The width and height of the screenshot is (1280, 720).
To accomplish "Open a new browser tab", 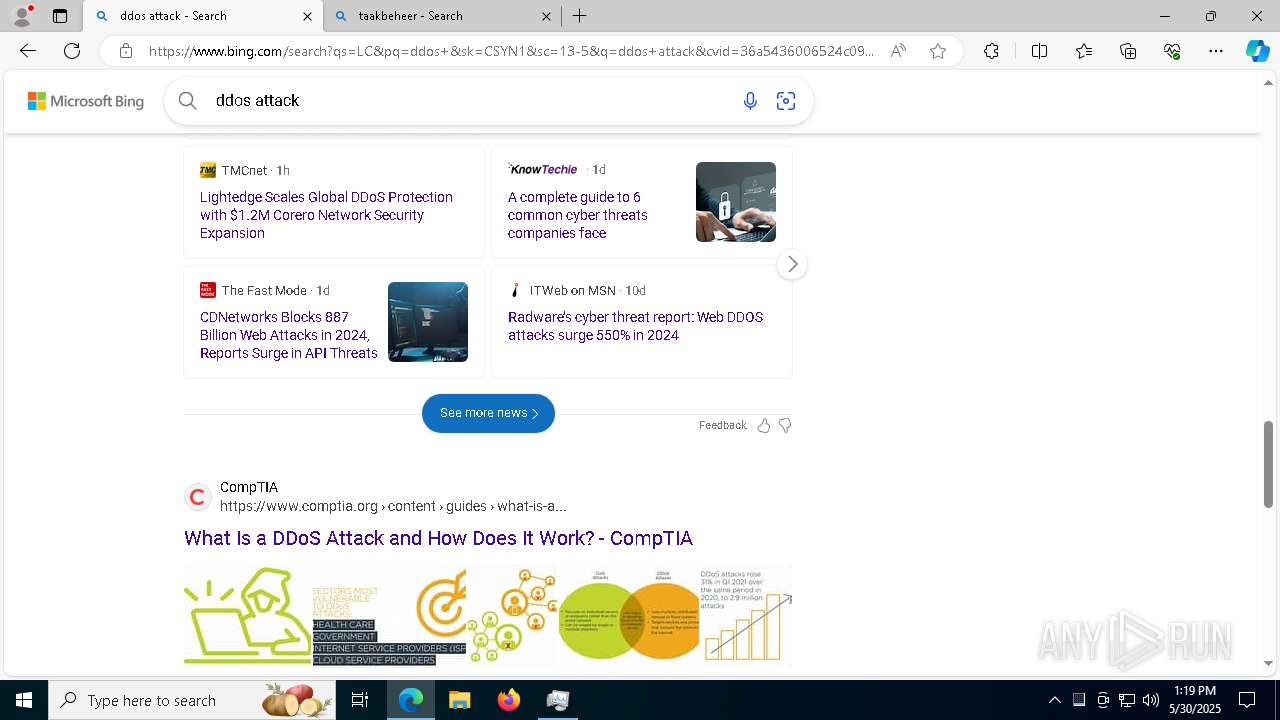I will 580,16.
